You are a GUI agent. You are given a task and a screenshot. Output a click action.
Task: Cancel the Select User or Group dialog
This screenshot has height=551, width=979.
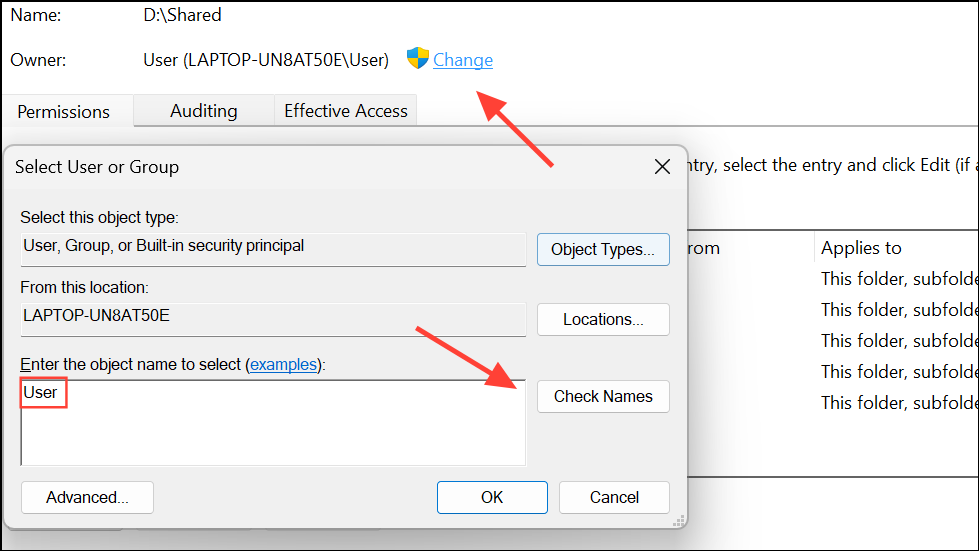click(614, 497)
